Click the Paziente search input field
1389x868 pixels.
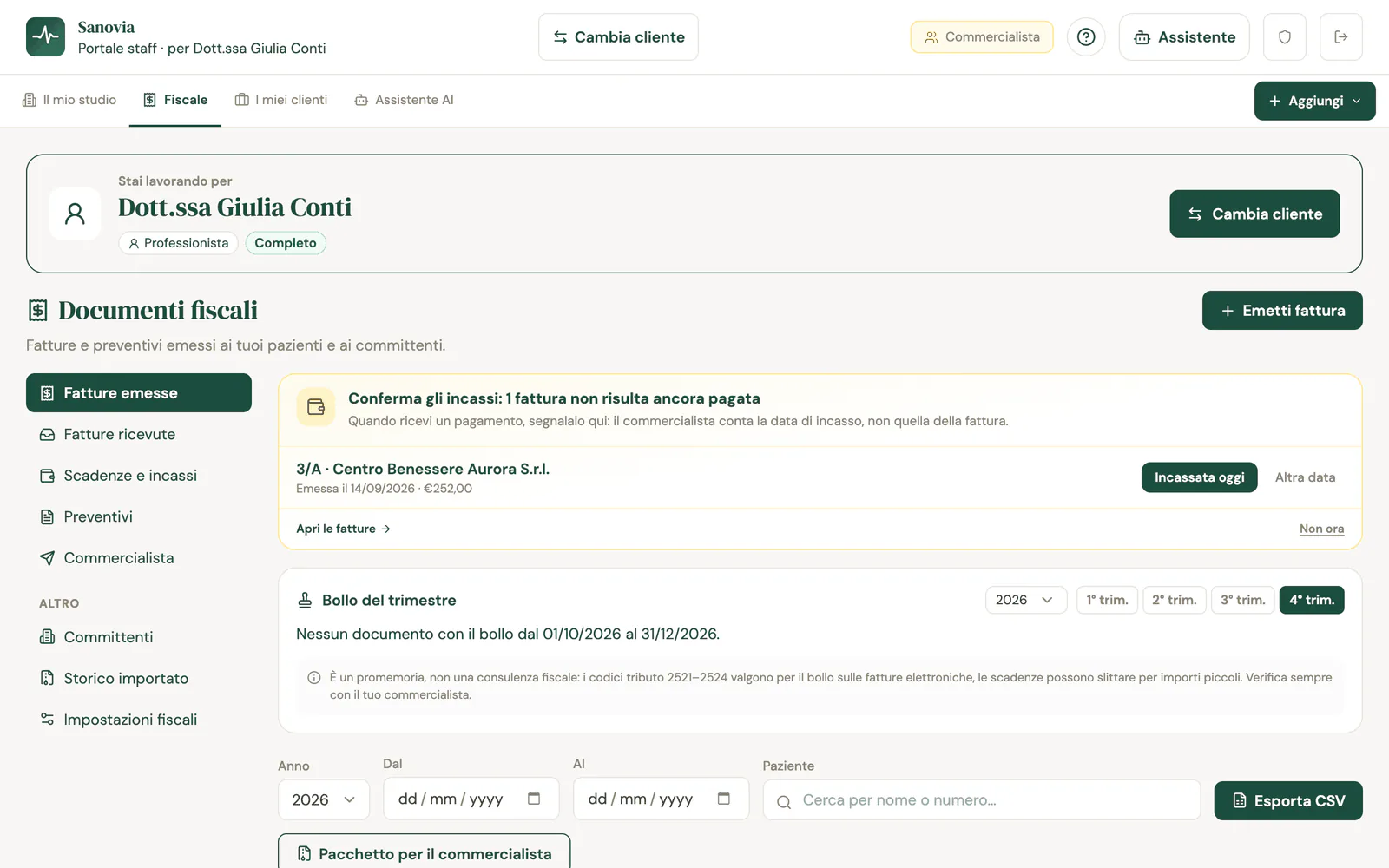click(982, 800)
